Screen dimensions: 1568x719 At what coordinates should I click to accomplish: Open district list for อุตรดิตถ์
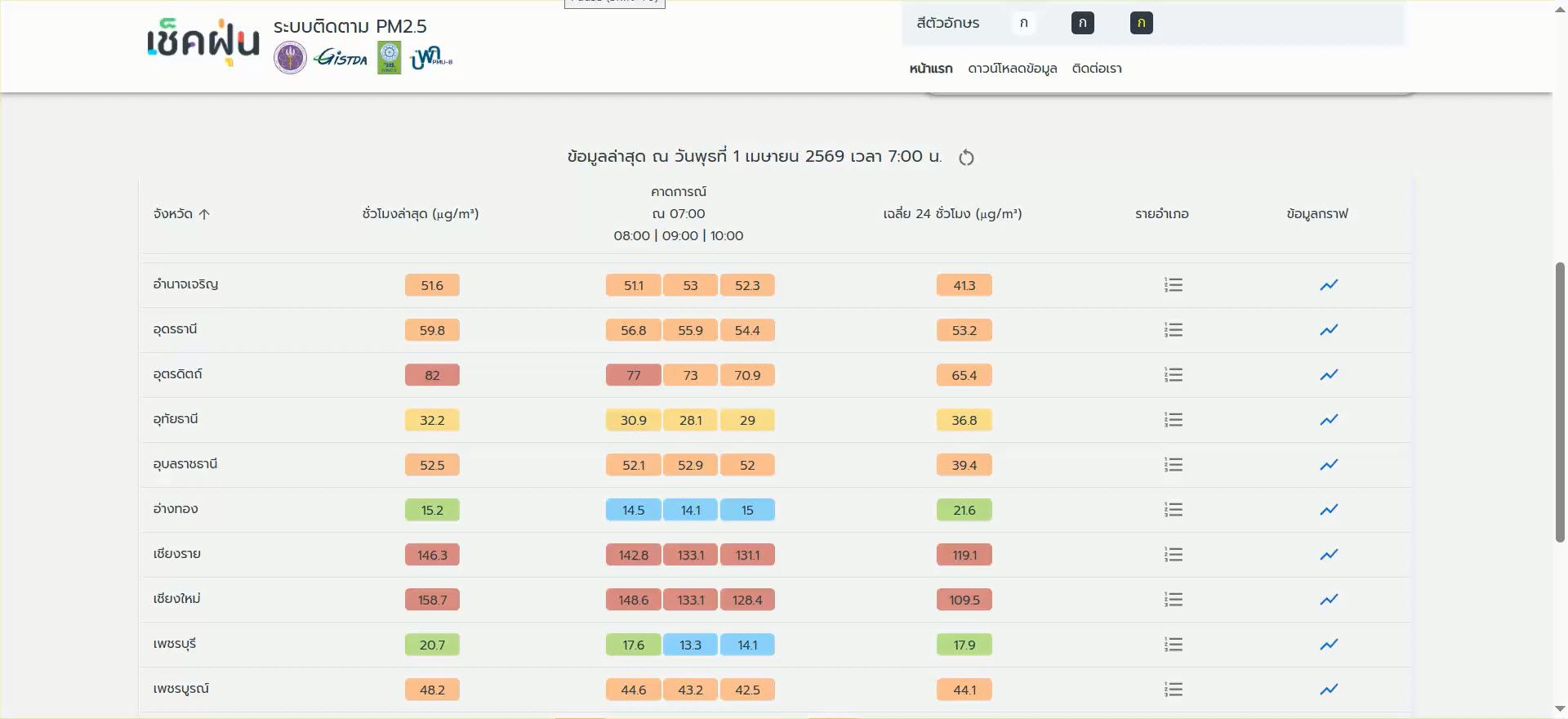pos(1173,375)
